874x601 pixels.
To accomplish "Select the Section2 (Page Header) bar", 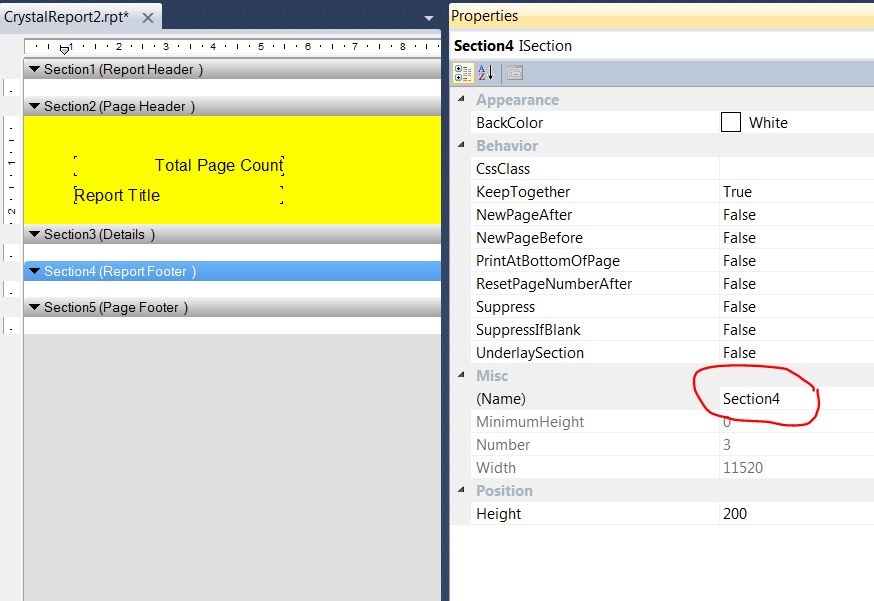I will 232,106.
